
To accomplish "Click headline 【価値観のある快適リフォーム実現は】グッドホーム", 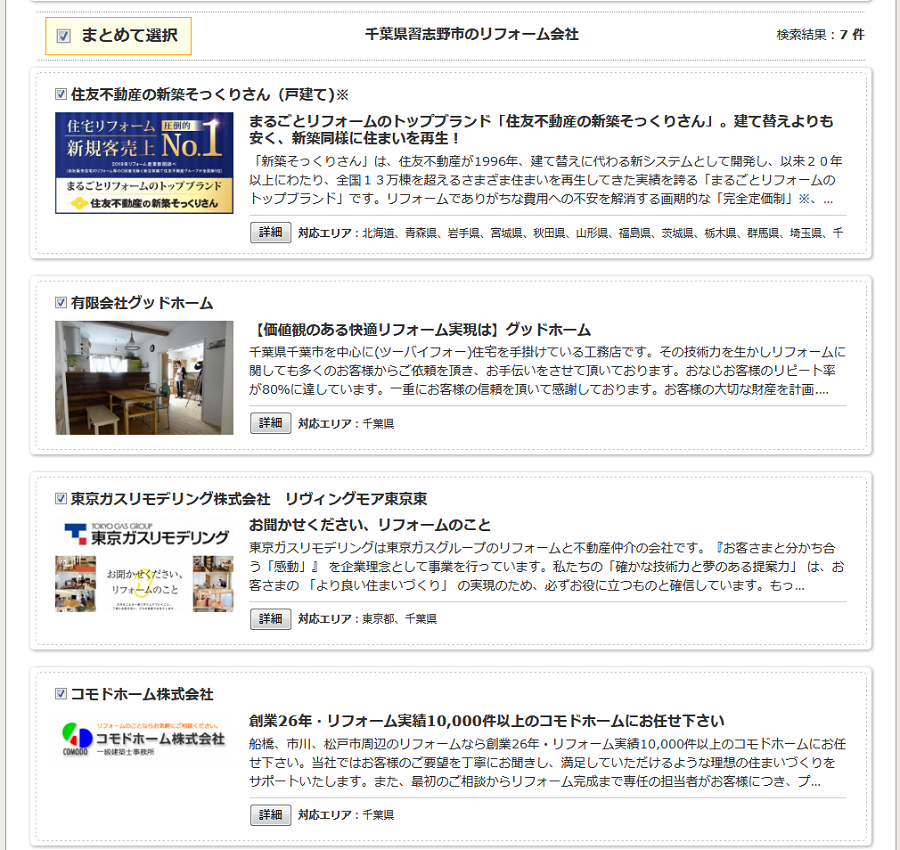I will tap(420, 329).
